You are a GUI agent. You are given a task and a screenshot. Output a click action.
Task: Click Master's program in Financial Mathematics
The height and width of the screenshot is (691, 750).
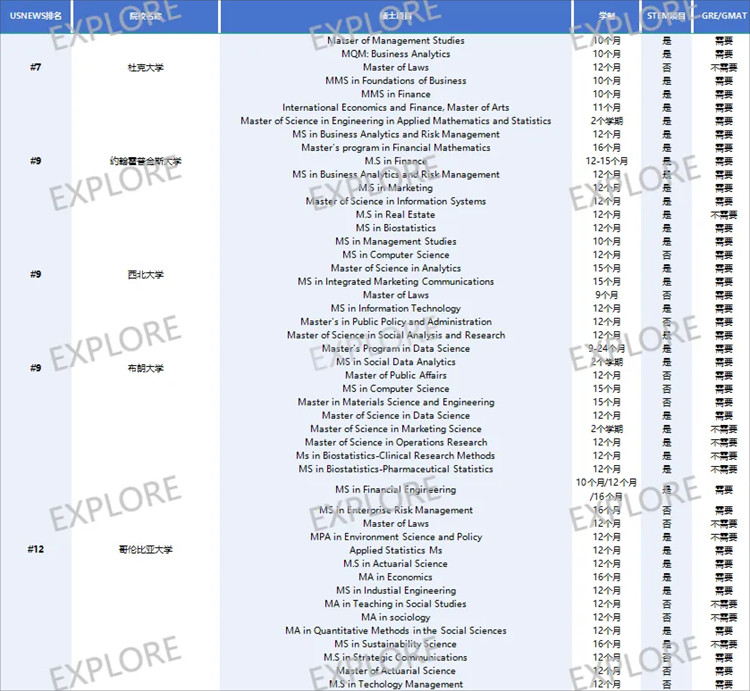click(395, 148)
